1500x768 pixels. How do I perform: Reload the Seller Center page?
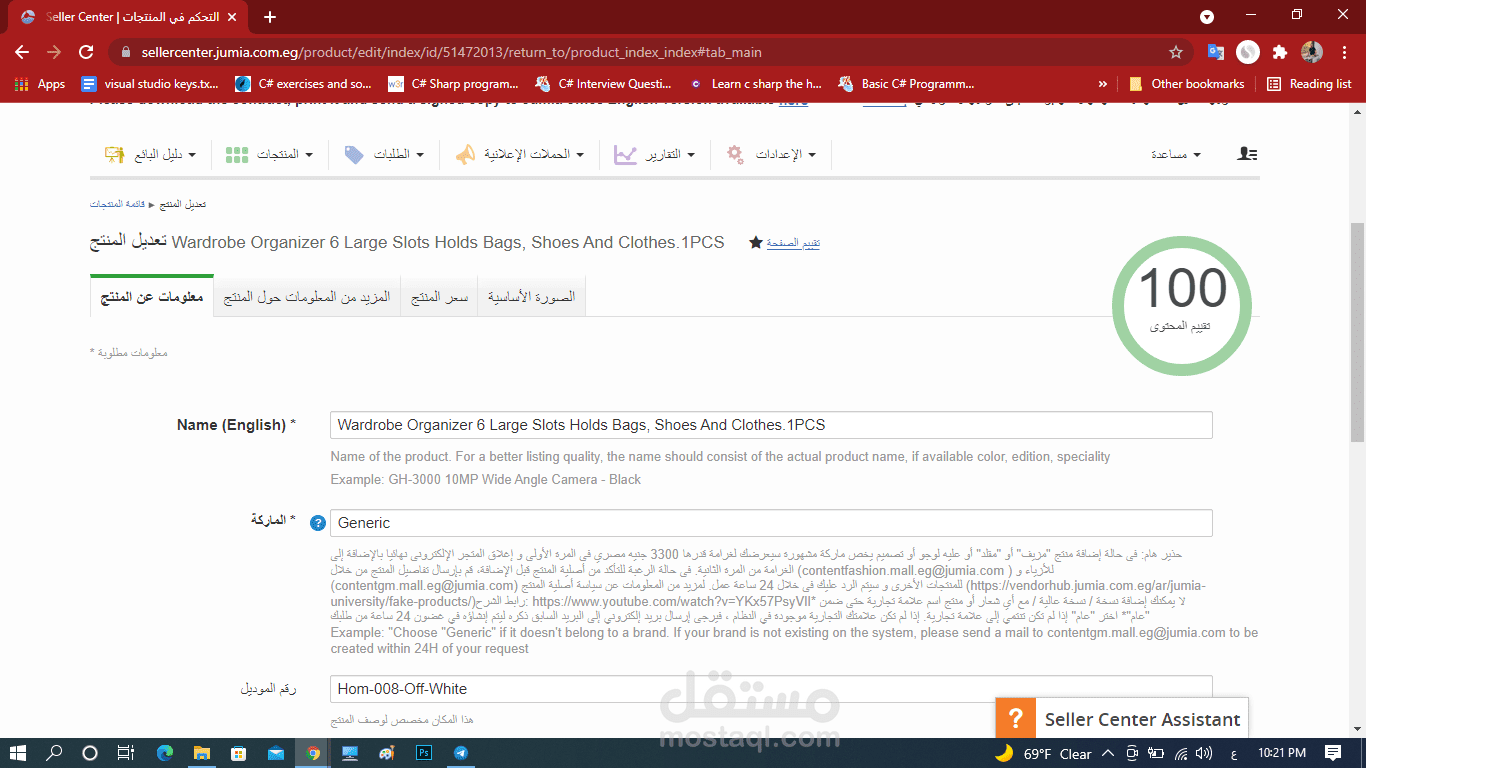pyautogui.click(x=86, y=52)
